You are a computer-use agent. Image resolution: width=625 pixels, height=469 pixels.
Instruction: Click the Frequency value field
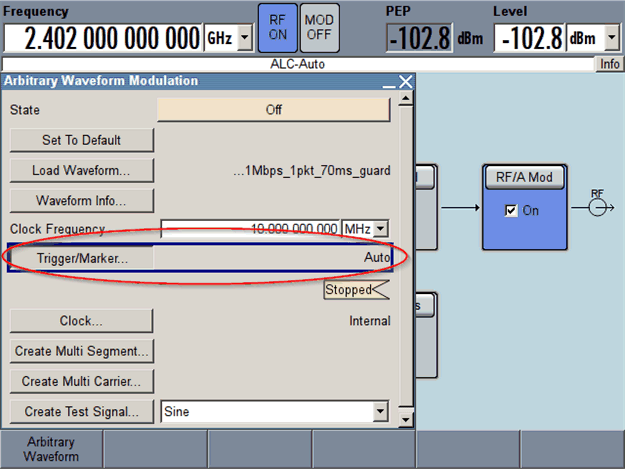pyautogui.click(x=103, y=38)
